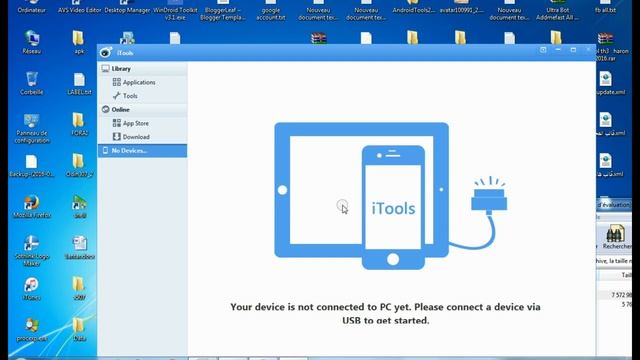Select the AVS Video Editor shortcut label

coord(79,10)
